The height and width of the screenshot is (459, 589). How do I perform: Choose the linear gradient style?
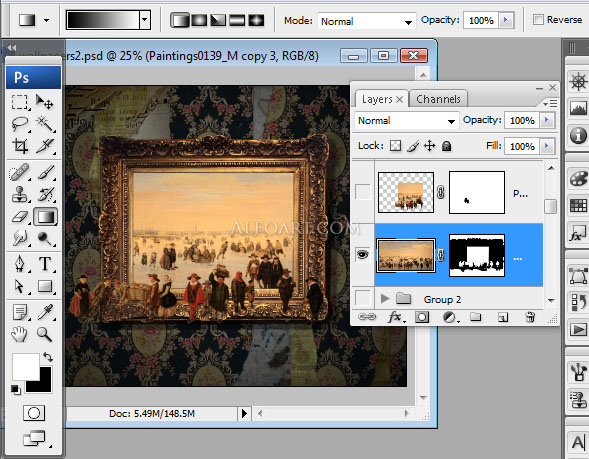[x=180, y=20]
